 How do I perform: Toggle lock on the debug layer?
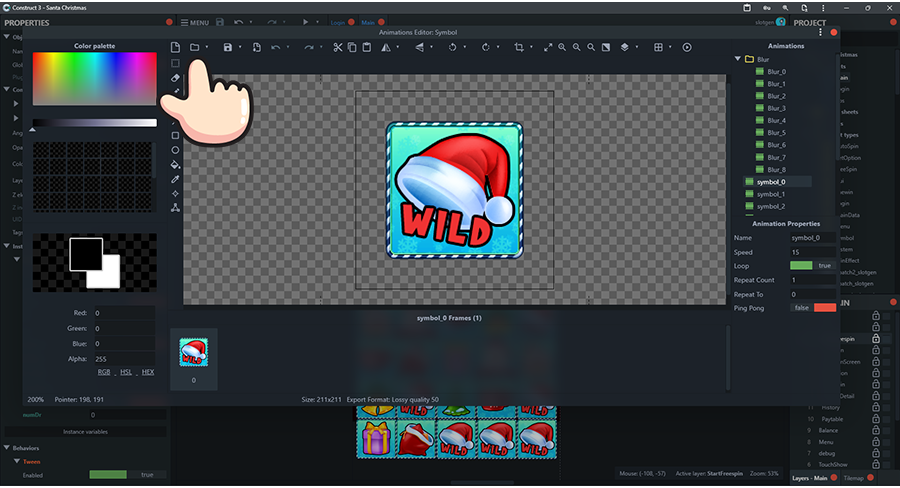[876, 453]
